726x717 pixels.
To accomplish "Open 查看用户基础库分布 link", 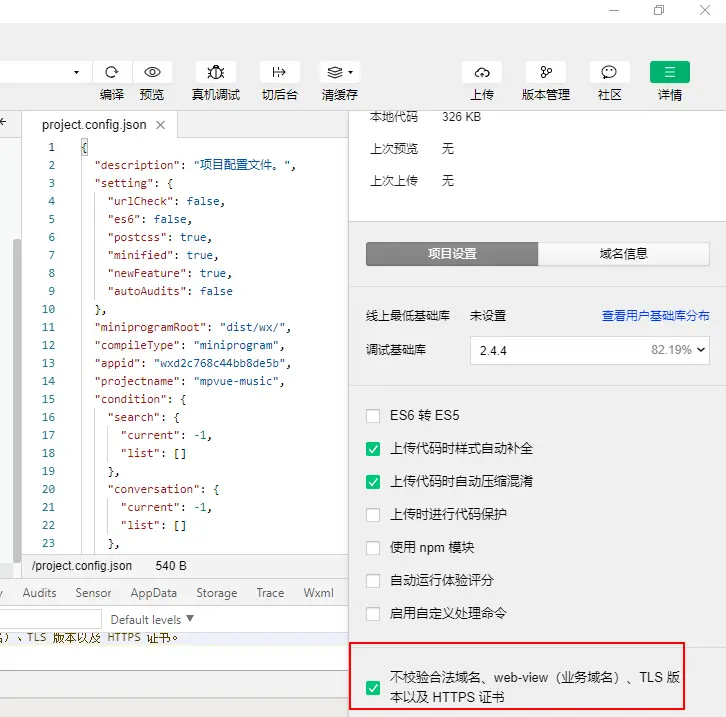I will [x=655, y=316].
